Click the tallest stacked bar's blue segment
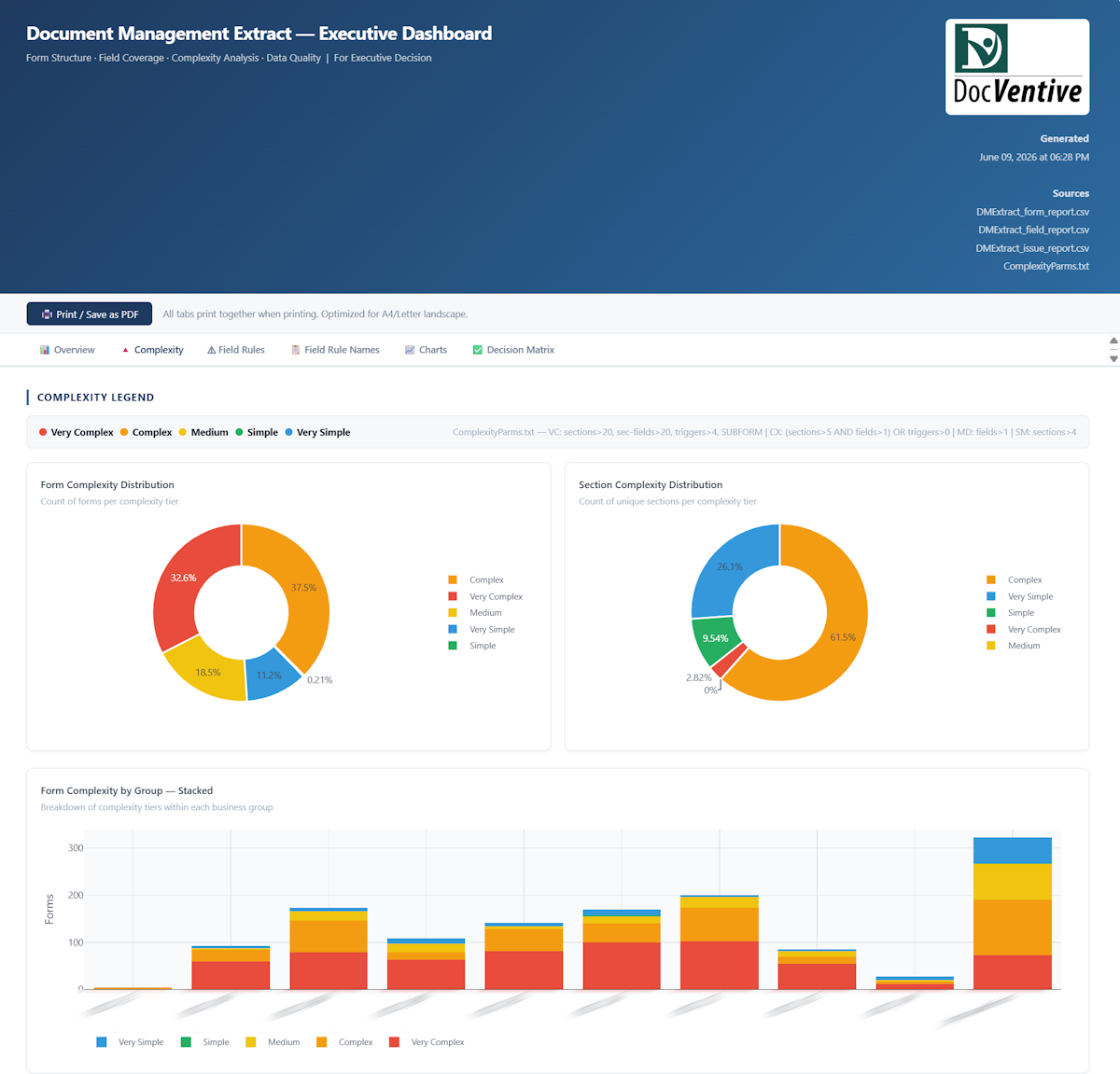Screen dimensions: 1120x1074 tap(1013, 851)
